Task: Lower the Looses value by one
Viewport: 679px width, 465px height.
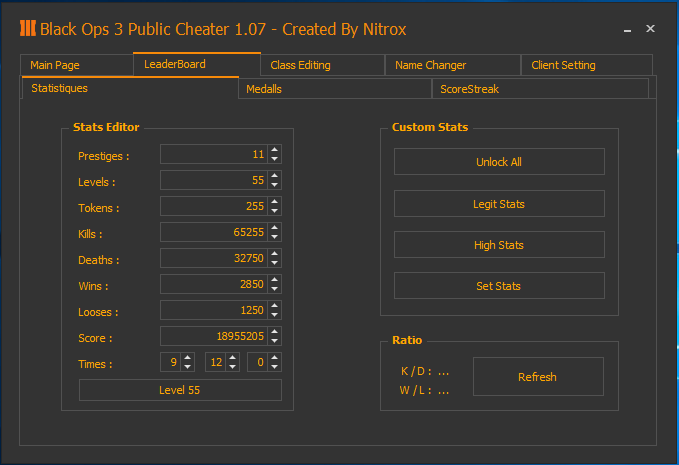Action: 275,315
